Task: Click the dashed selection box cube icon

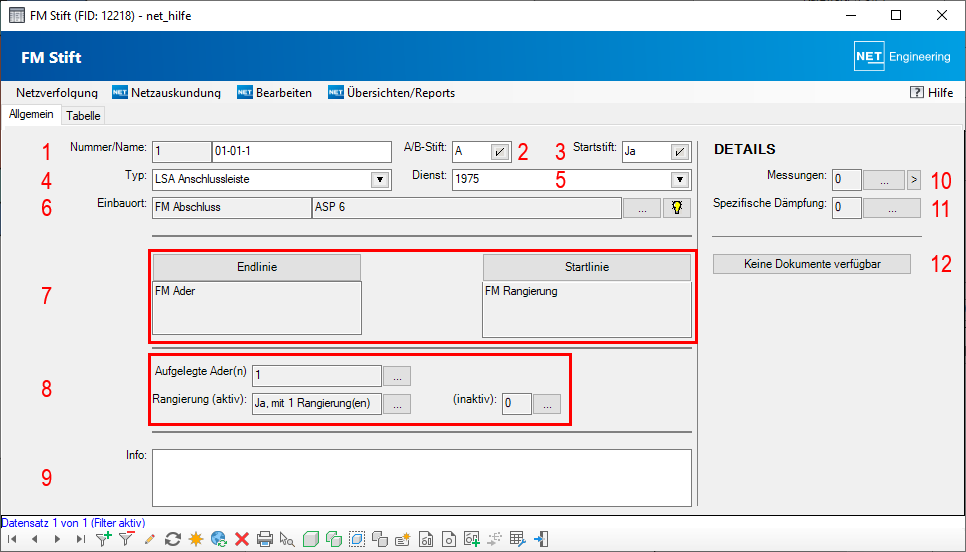Action: pyautogui.click(x=357, y=539)
